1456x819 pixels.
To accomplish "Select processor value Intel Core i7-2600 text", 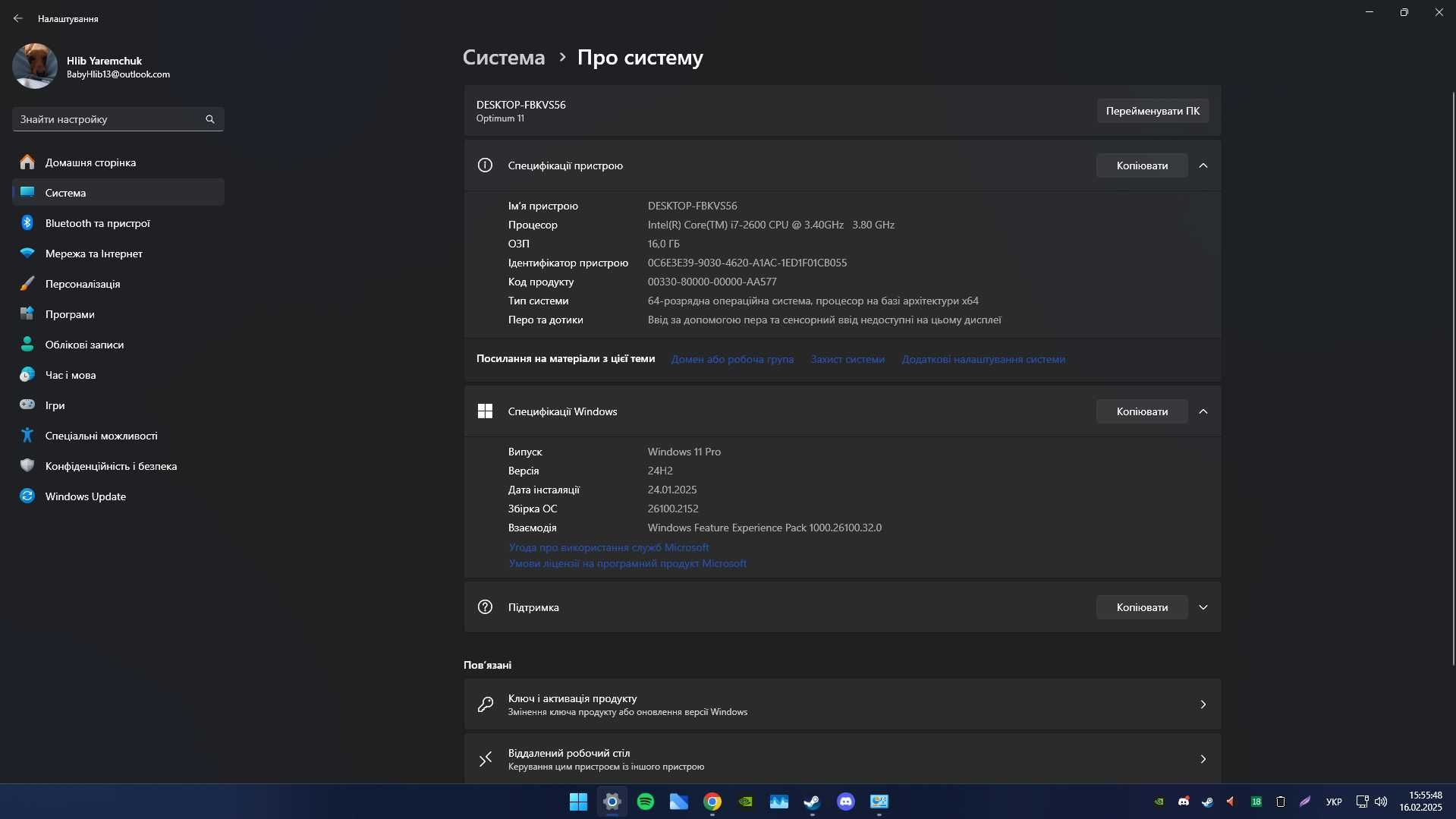I will coord(771,225).
